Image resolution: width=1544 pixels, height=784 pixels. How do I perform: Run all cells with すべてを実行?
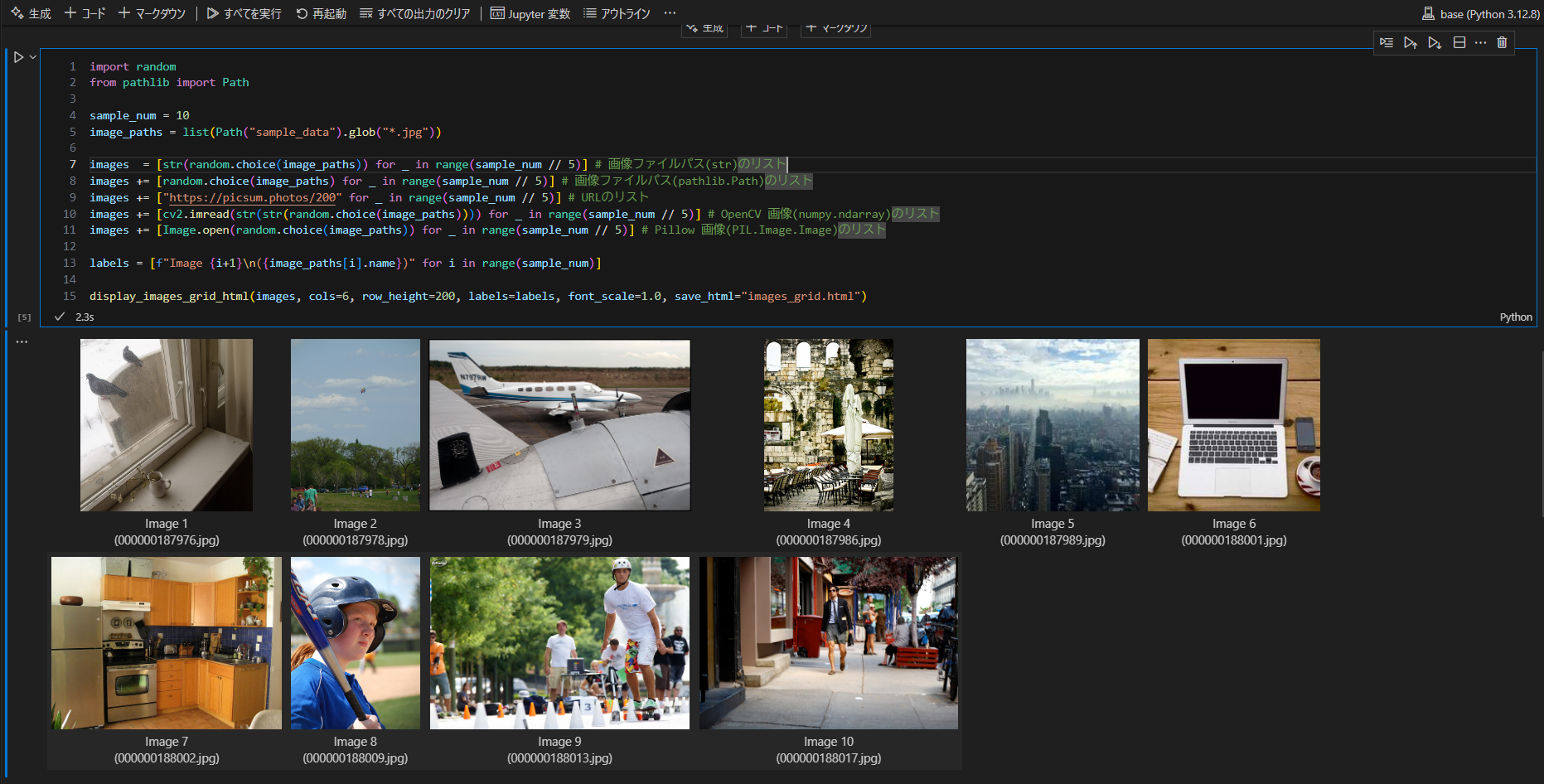pos(244,13)
